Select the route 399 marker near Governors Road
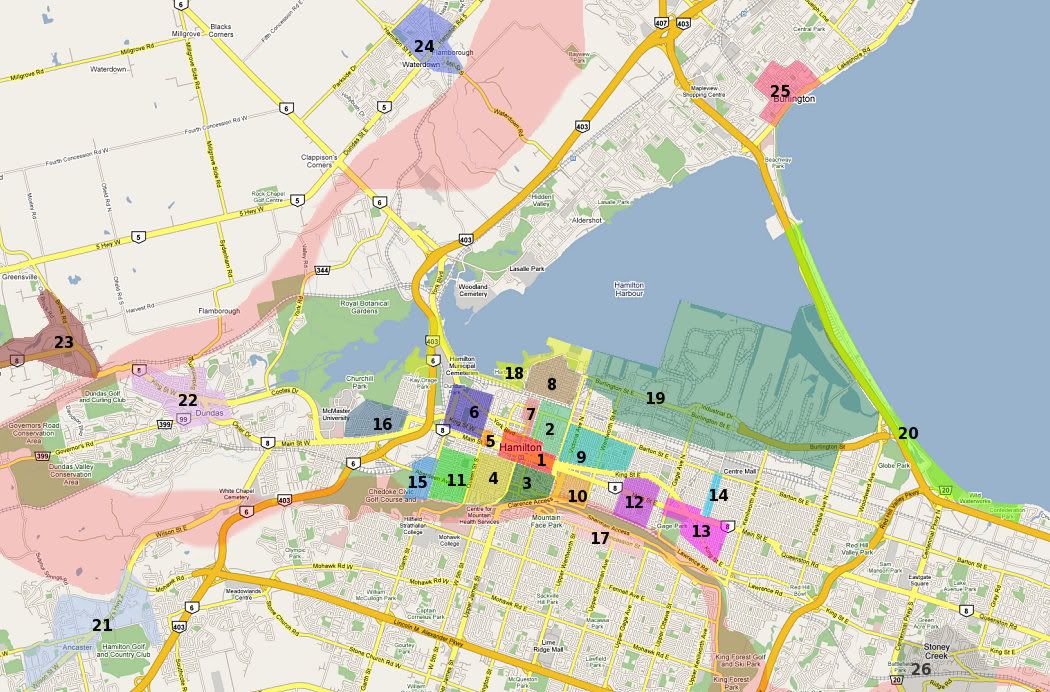Viewport: 1050px width, 692px height. (41, 456)
